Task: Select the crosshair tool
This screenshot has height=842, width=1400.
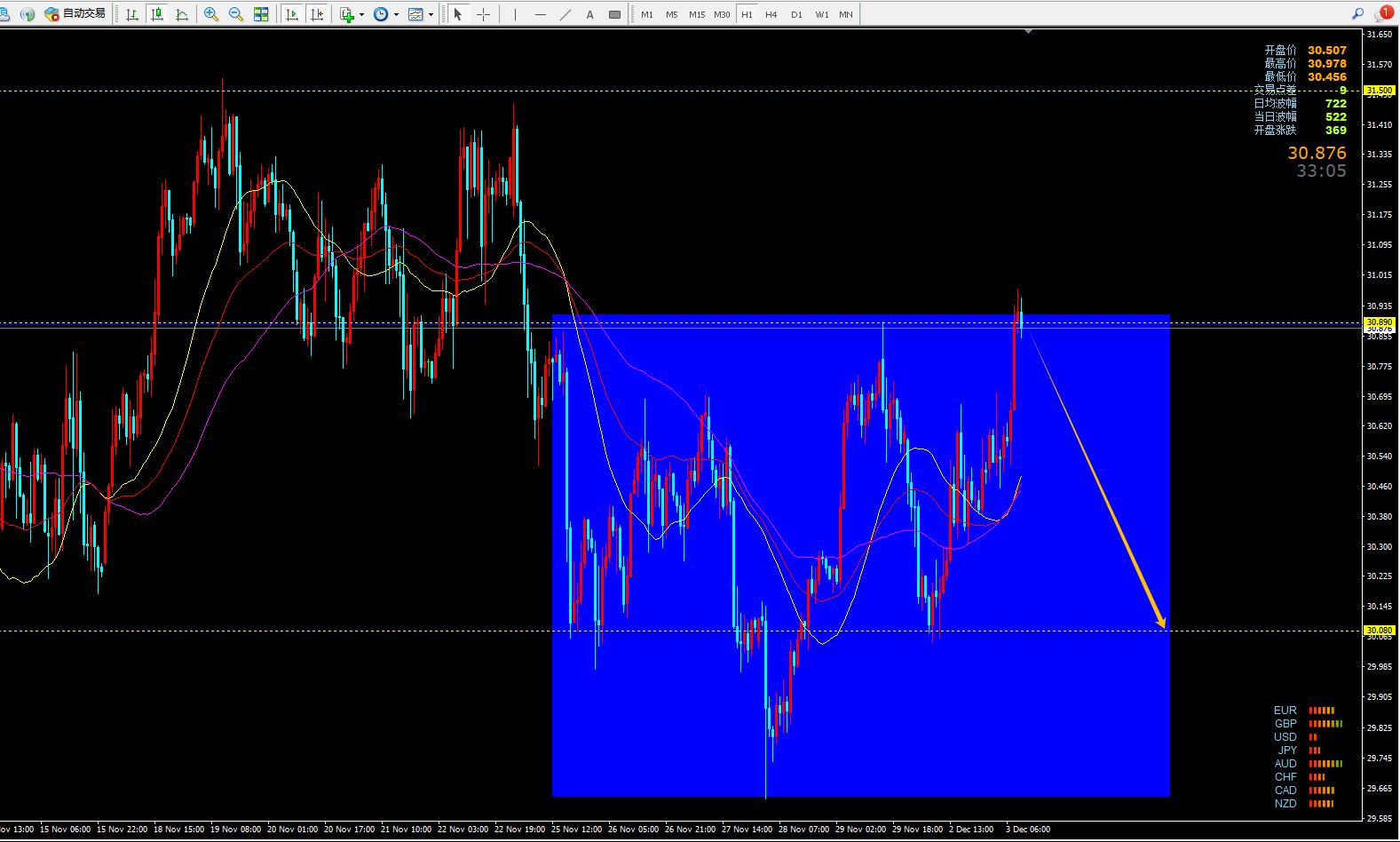Action: [483, 14]
